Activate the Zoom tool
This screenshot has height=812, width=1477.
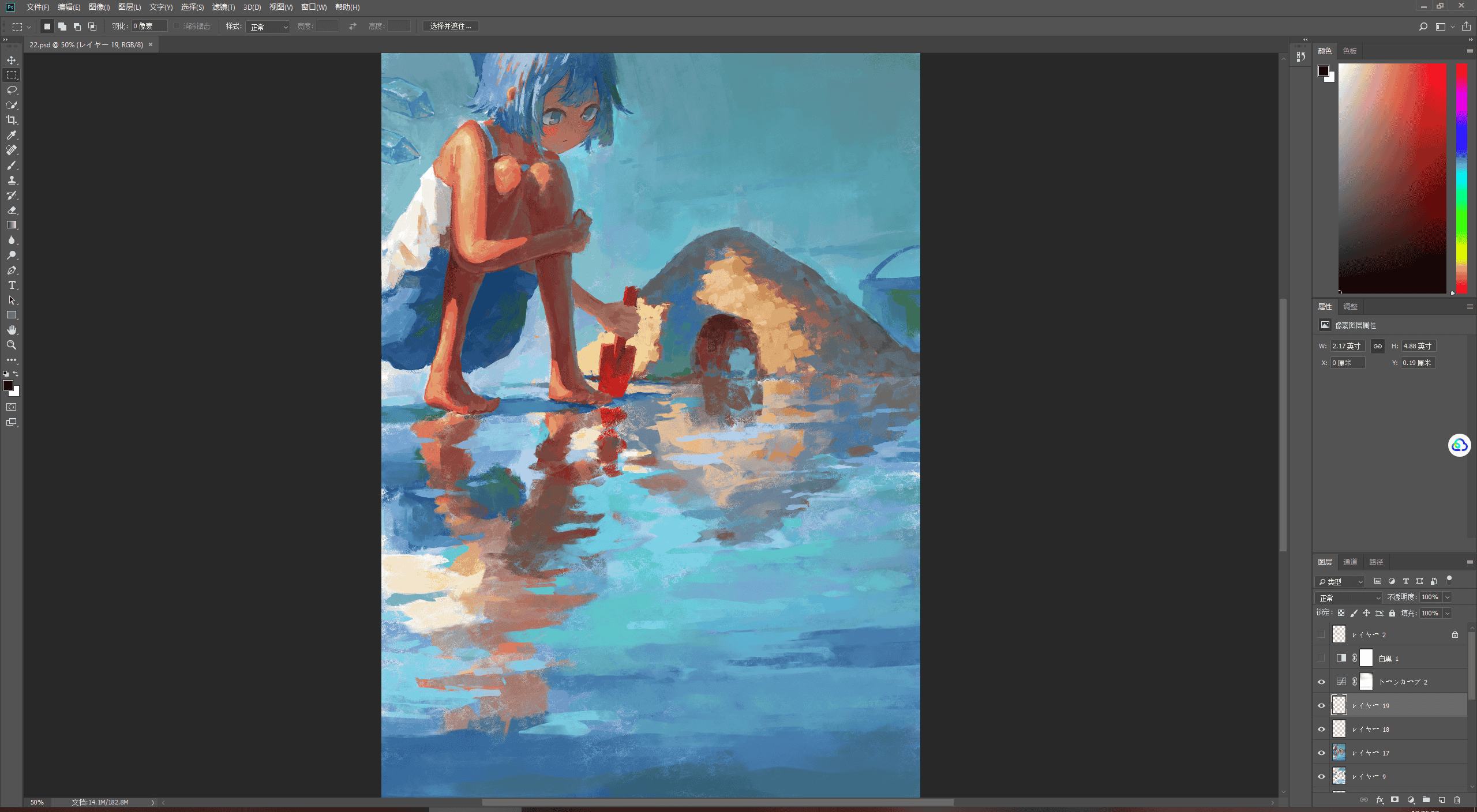pos(12,345)
